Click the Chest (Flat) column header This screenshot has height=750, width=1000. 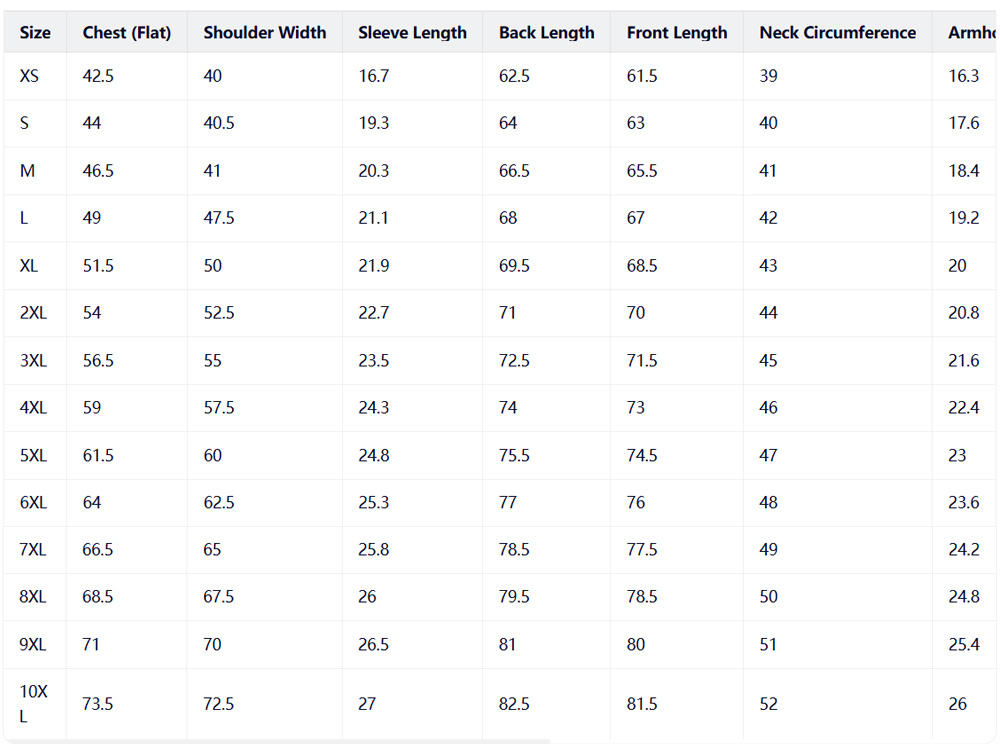point(127,33)
